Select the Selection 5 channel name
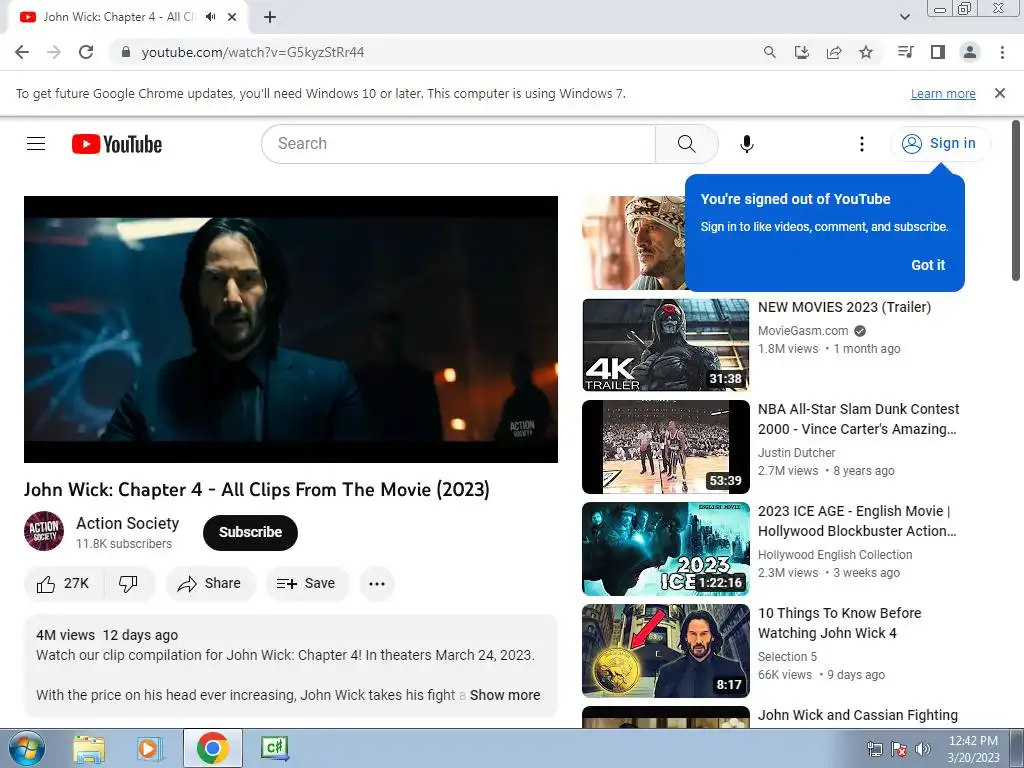Image resolution: width=1024 pixels, height=768 pixels. pos(787,656)
